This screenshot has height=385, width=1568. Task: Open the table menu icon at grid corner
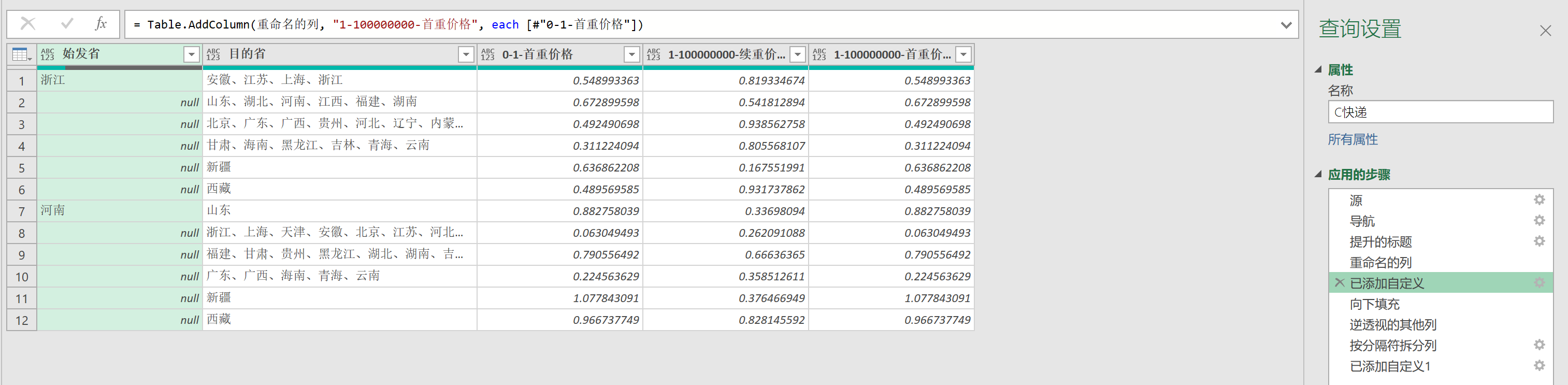(21, 54)
